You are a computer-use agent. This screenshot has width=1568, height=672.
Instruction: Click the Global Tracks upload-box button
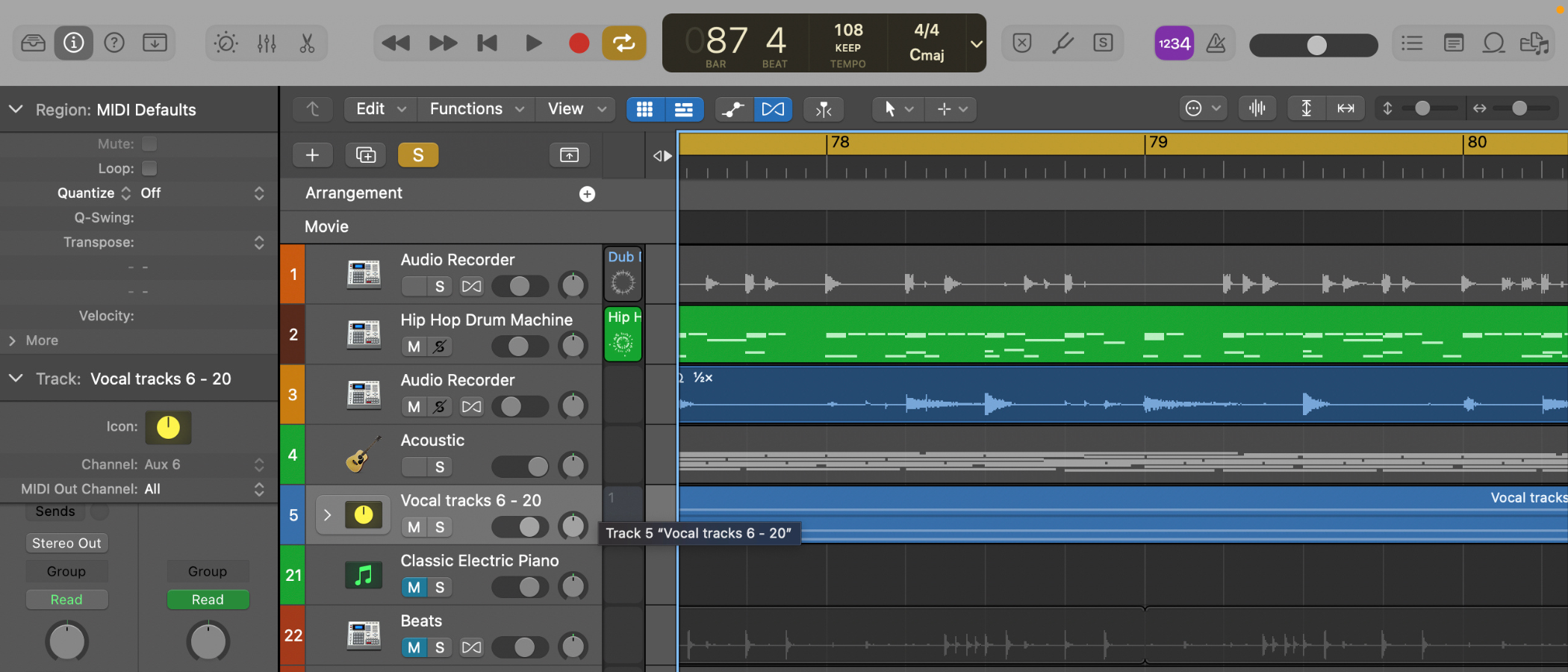click(x=570, y=155)
